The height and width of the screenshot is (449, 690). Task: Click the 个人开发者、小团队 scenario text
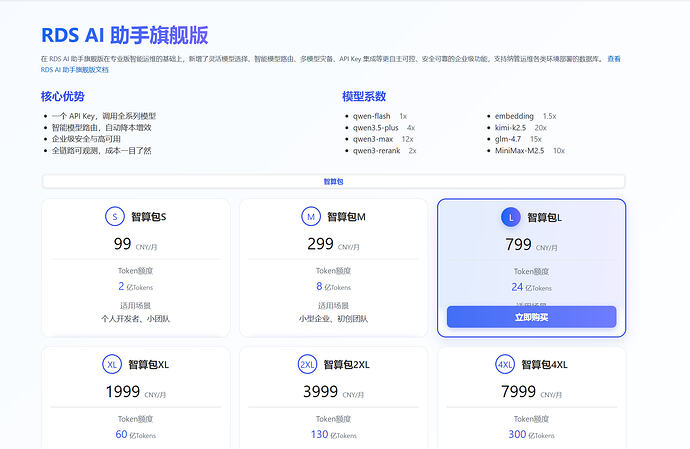point(136,318)
